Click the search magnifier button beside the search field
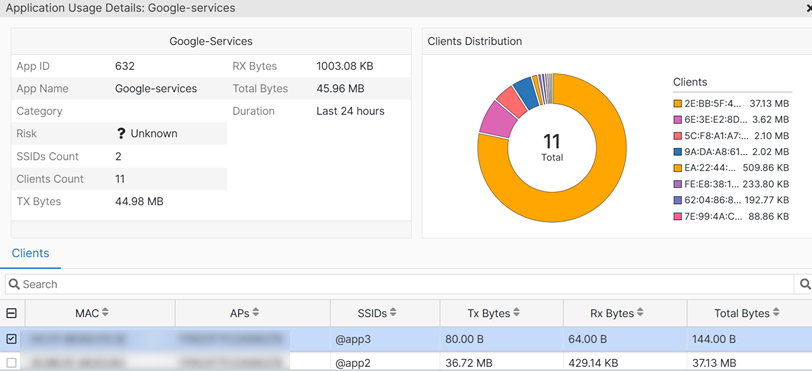Screen dimensions: 812x371 pyautogui.click(x=805, y=284)
